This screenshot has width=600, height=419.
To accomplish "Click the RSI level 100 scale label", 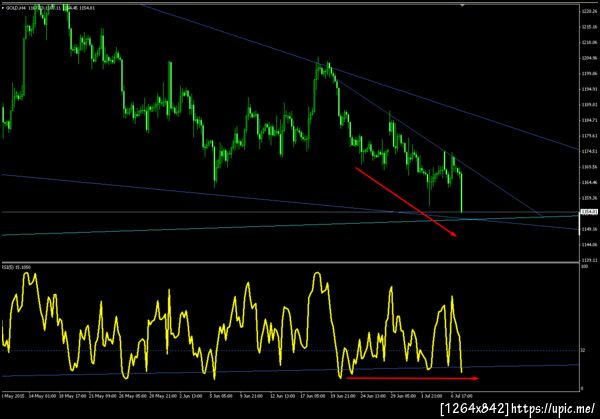I will 585,266.
